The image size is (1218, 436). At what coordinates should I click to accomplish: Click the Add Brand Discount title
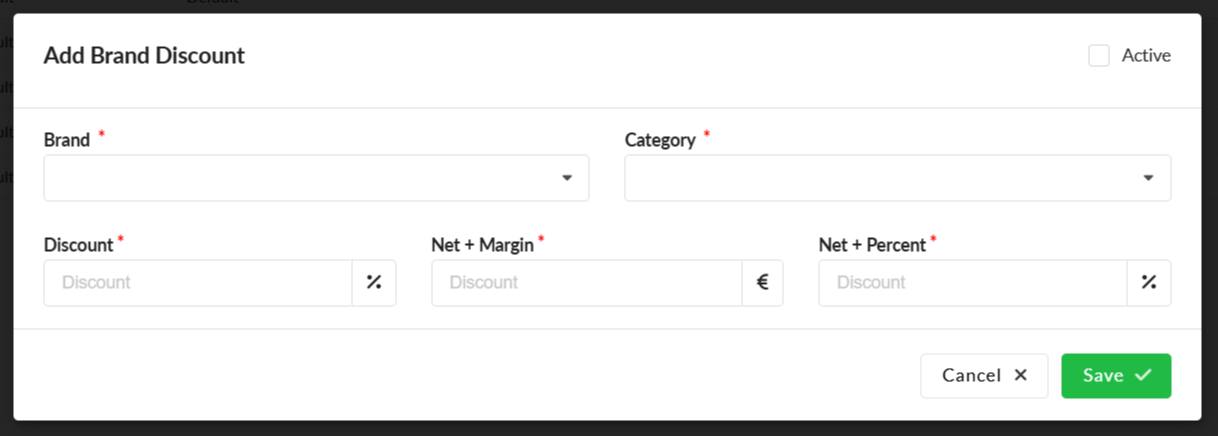tap(144, 56)
